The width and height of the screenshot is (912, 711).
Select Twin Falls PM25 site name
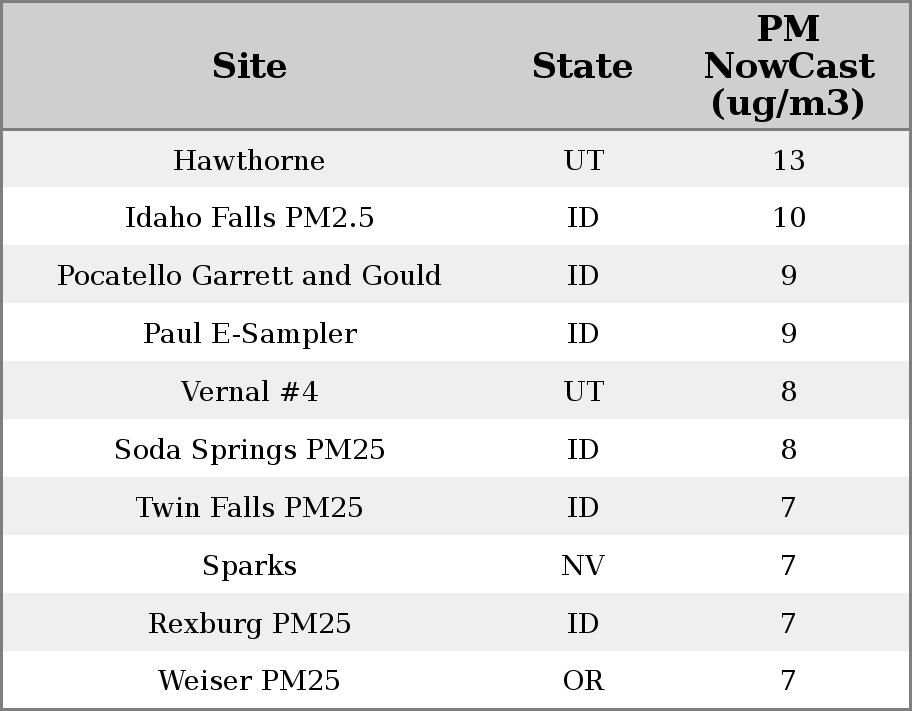249,508
